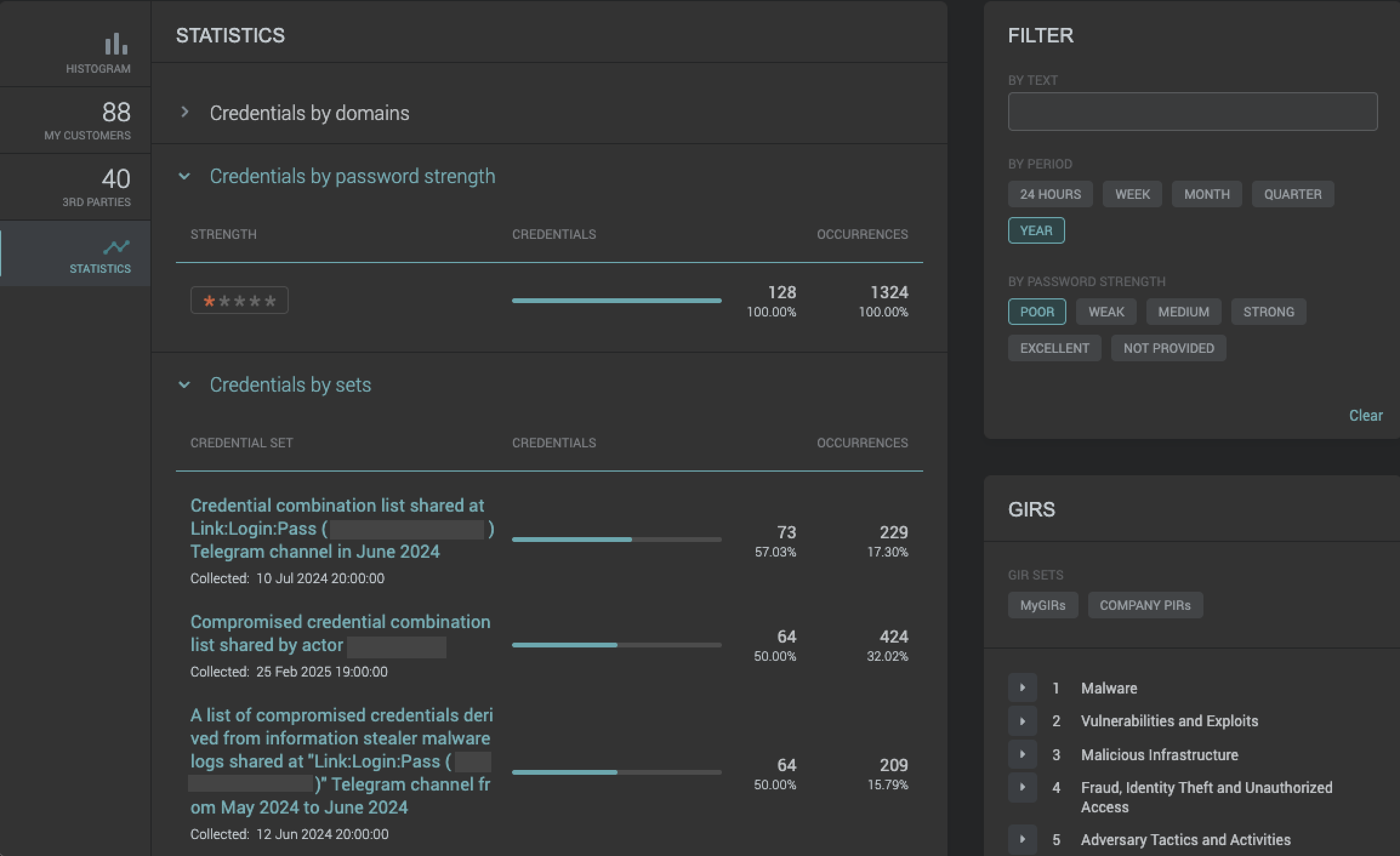
Task: Expand Malicious Infrastructure arrow icon
Action: (x=1022, y=755)
